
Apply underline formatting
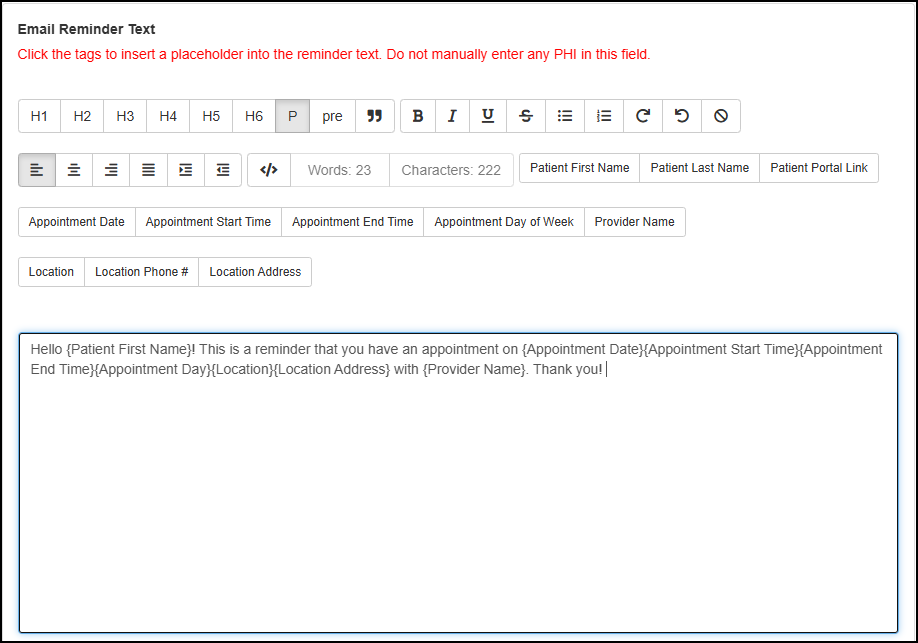click(487, 115)
